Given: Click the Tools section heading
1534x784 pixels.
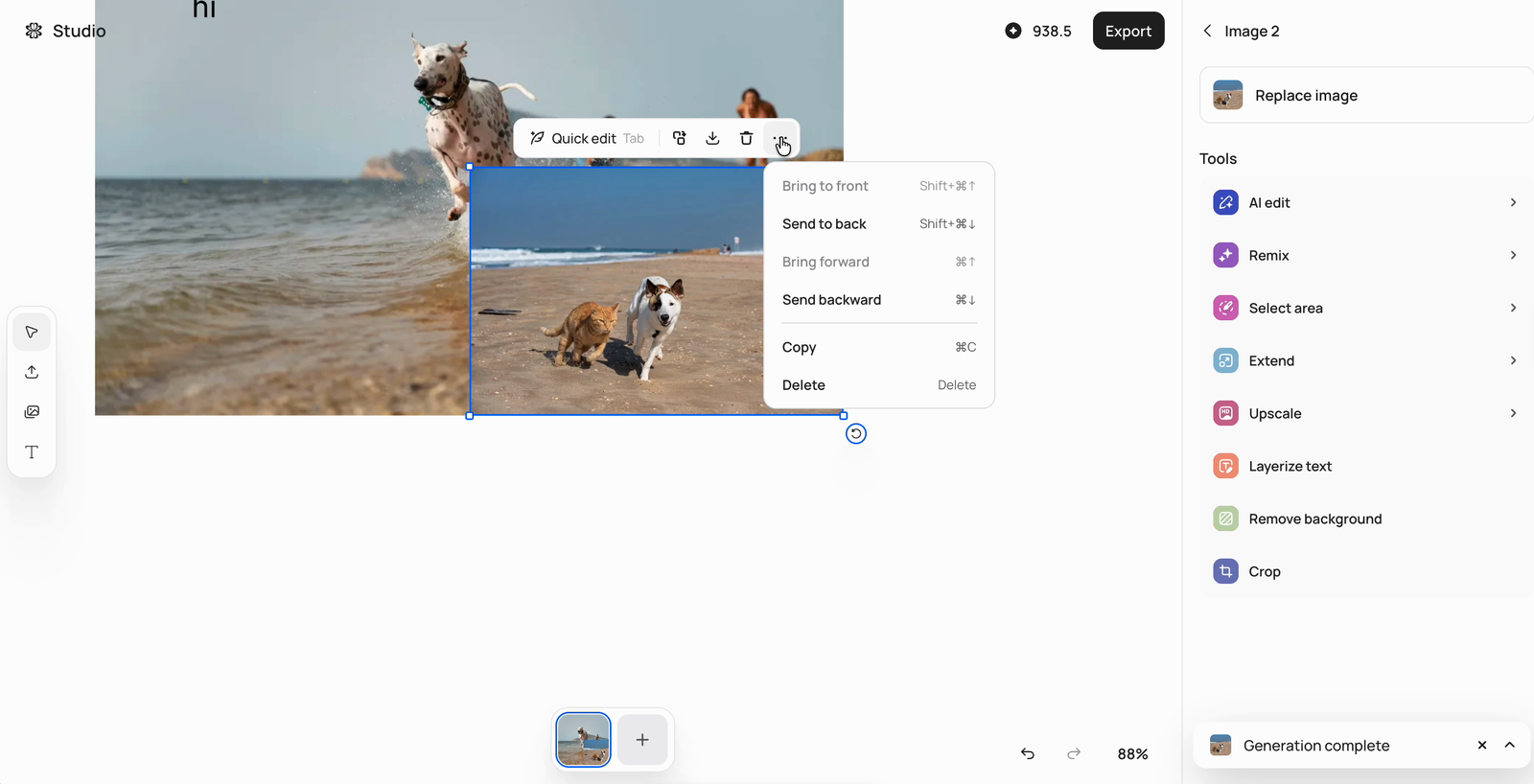Looking at the screenshot, I should pos(1218,159).
